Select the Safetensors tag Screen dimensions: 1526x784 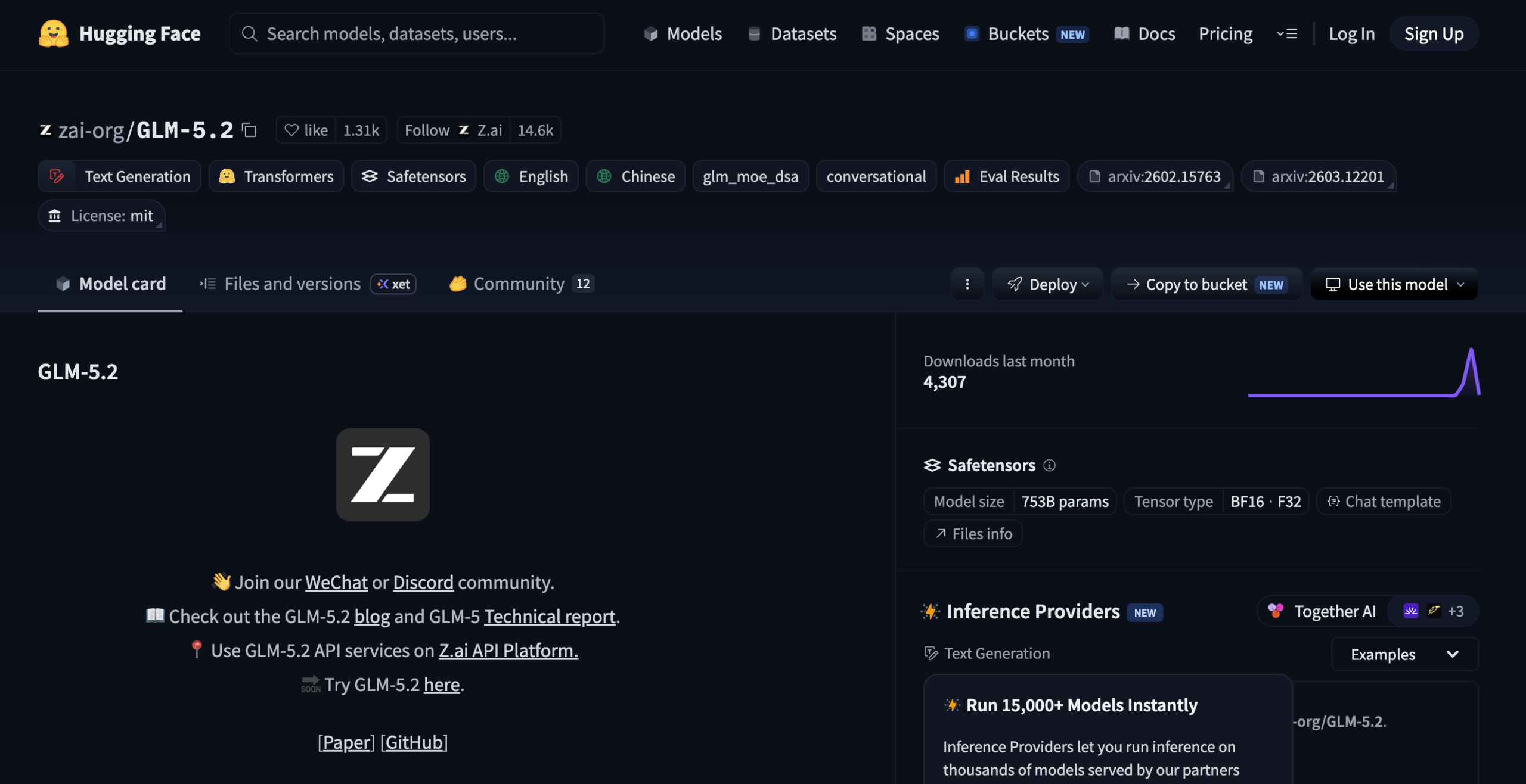point(414,176)
